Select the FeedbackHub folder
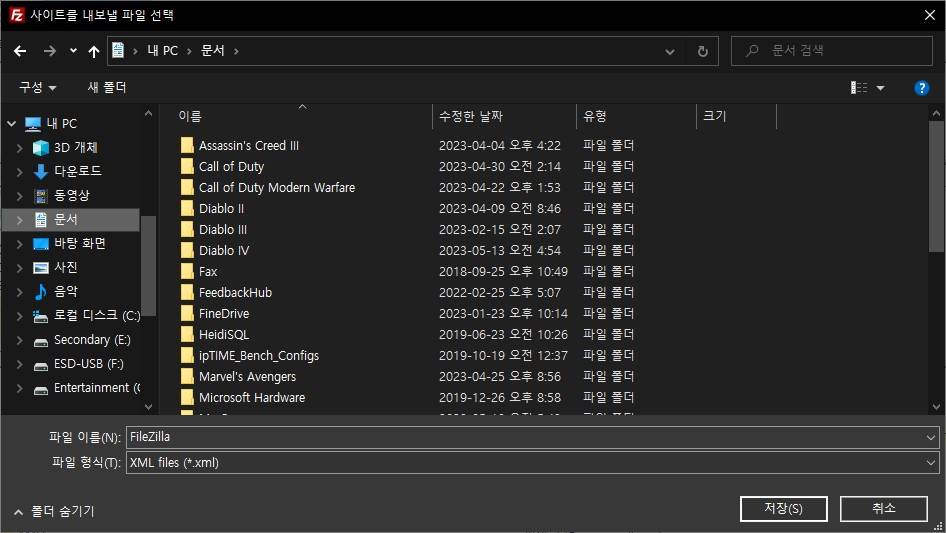The width and height of the screenshot is (946, 533). [235, 293]
